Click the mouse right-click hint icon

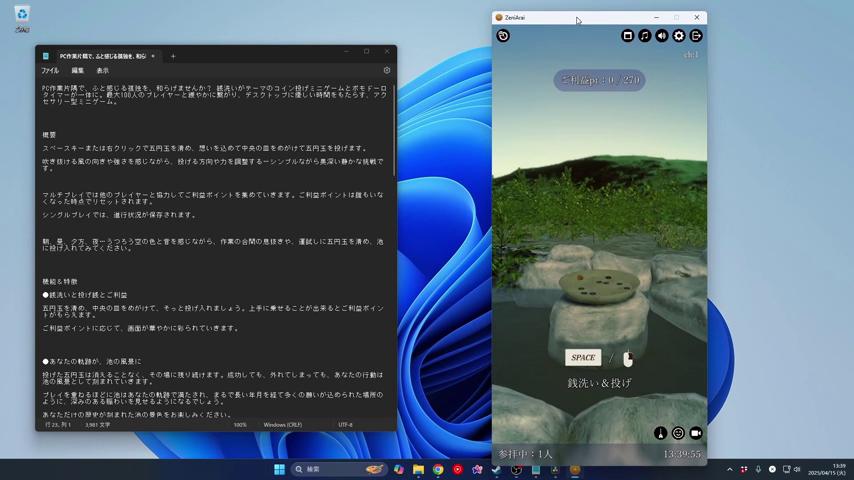[628, 359]
